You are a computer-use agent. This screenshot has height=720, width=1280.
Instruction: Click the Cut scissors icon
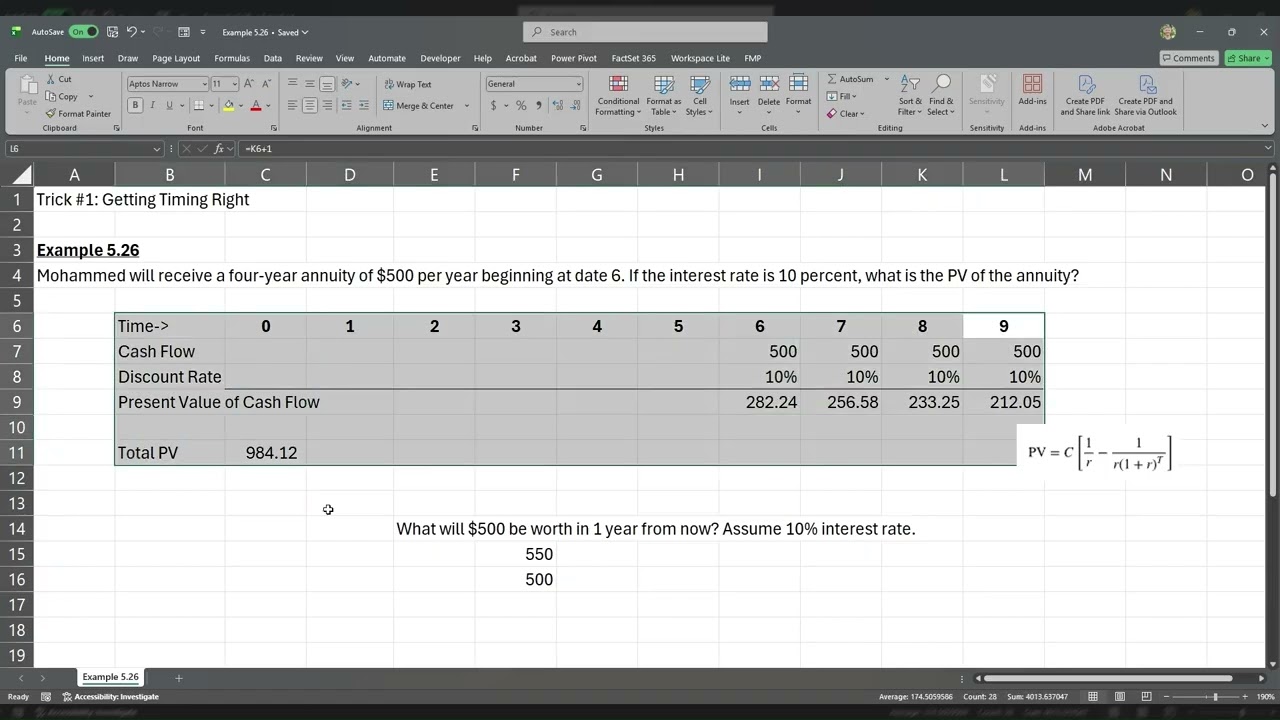coord(50,79)
